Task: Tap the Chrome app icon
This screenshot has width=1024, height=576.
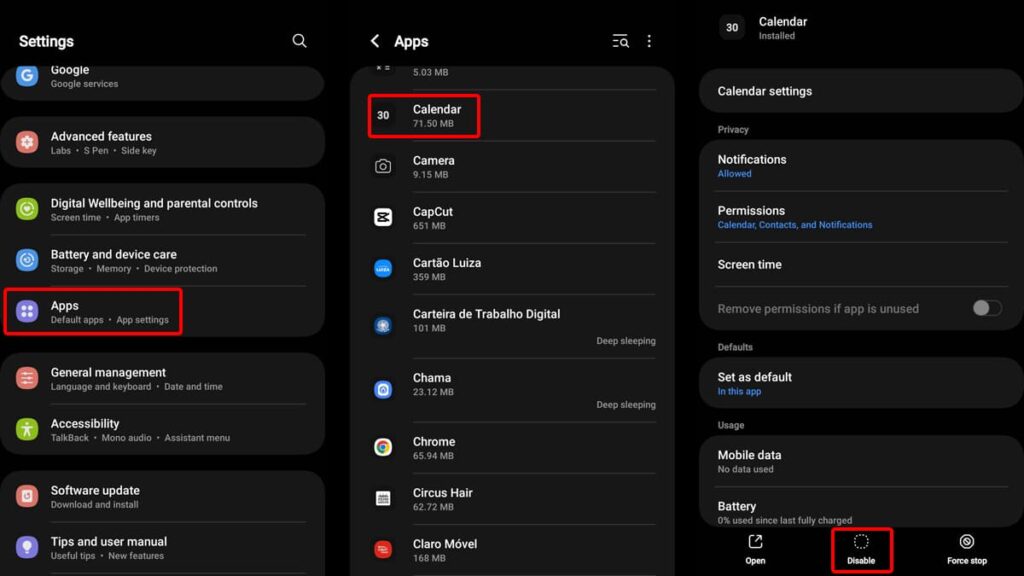Action: [383, 448]
